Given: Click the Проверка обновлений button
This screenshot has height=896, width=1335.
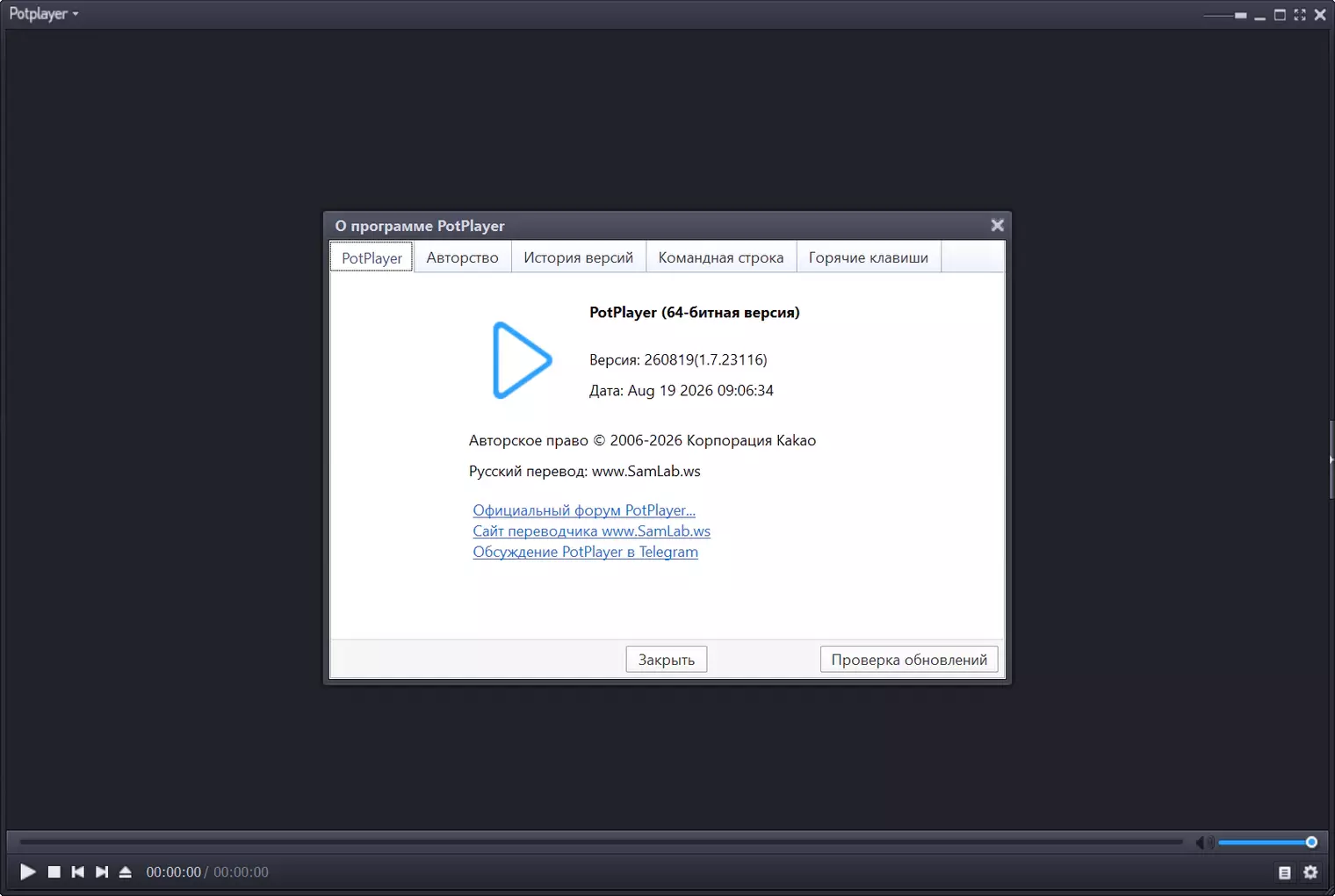Looking at the screenshot, I should tap(909, 660).
